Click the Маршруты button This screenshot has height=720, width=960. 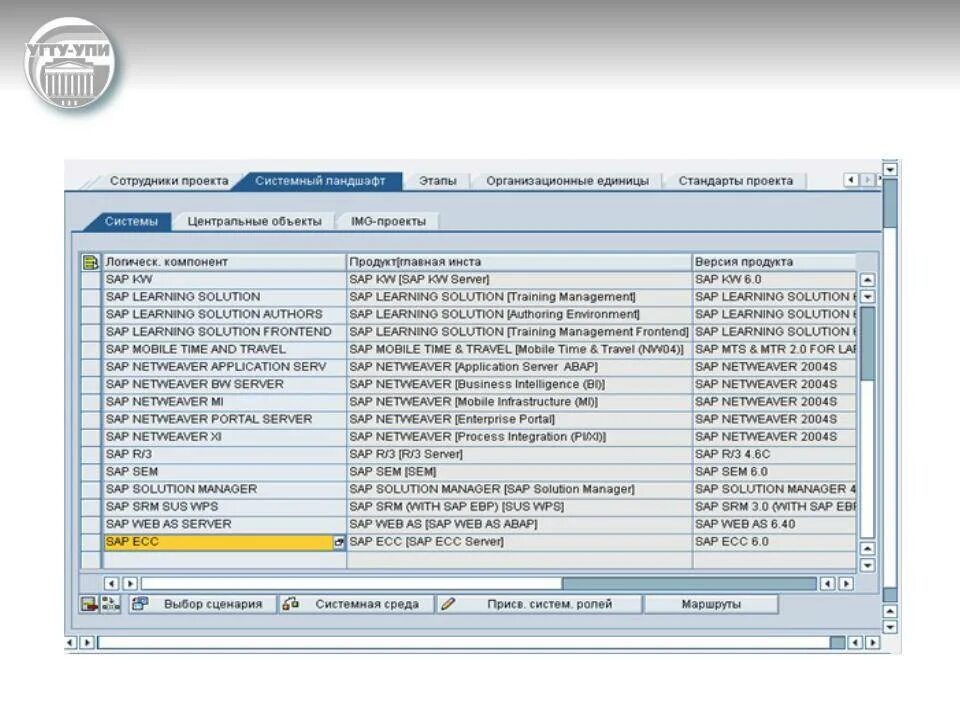711,605
